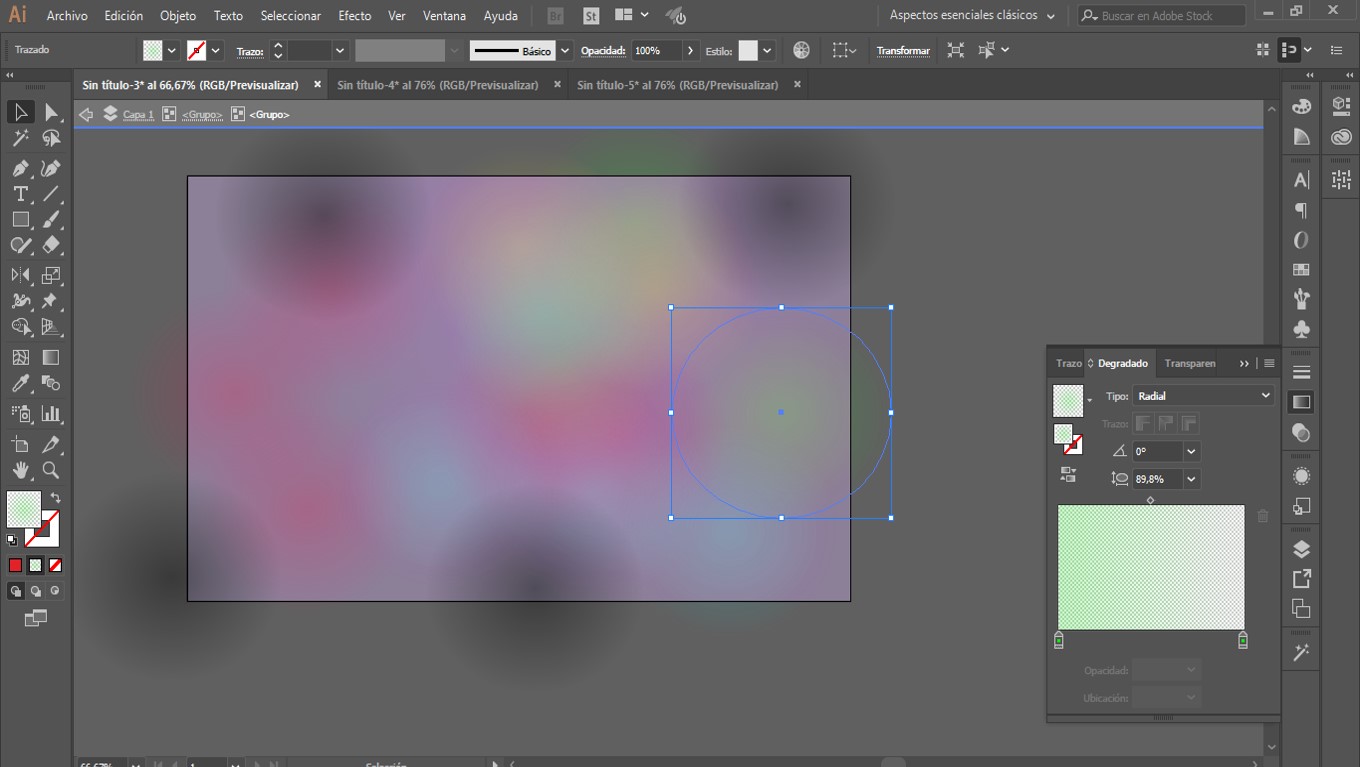Set paint mode to Color
The width and height of the screenshot is (1360, 767).
pyautogui.click(x=15, y=565)
